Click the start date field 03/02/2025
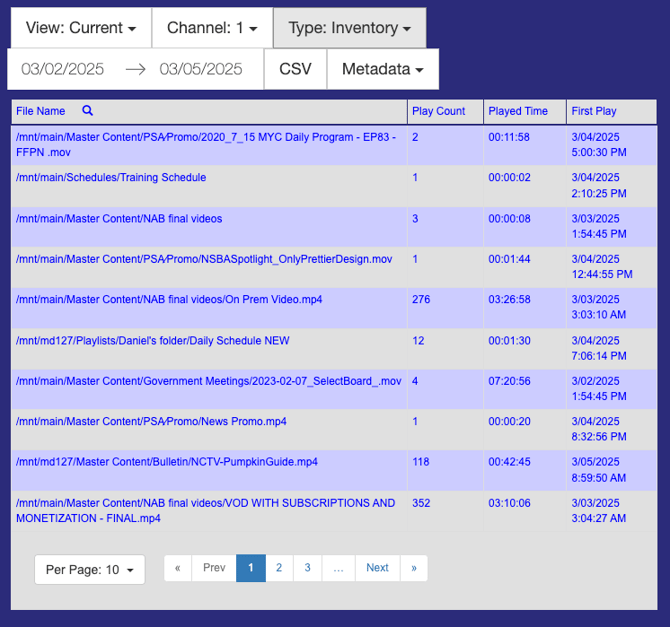Viewport: 670px width, 627px height. (63, 69)
